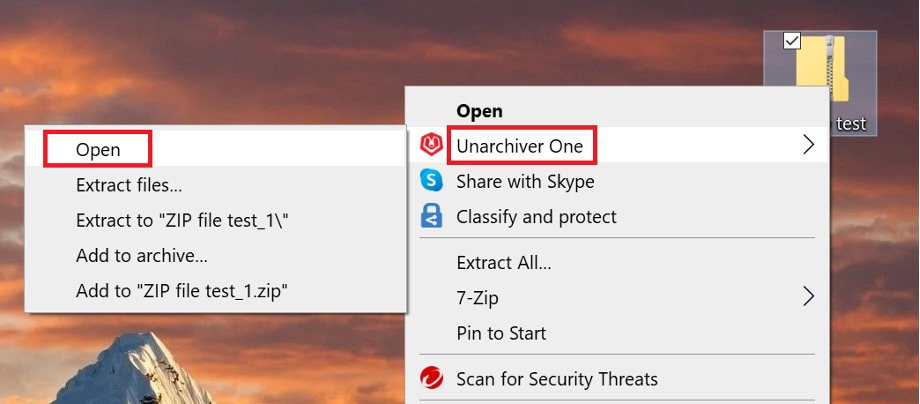Click the "test" file name label

[x=850, y=124]
